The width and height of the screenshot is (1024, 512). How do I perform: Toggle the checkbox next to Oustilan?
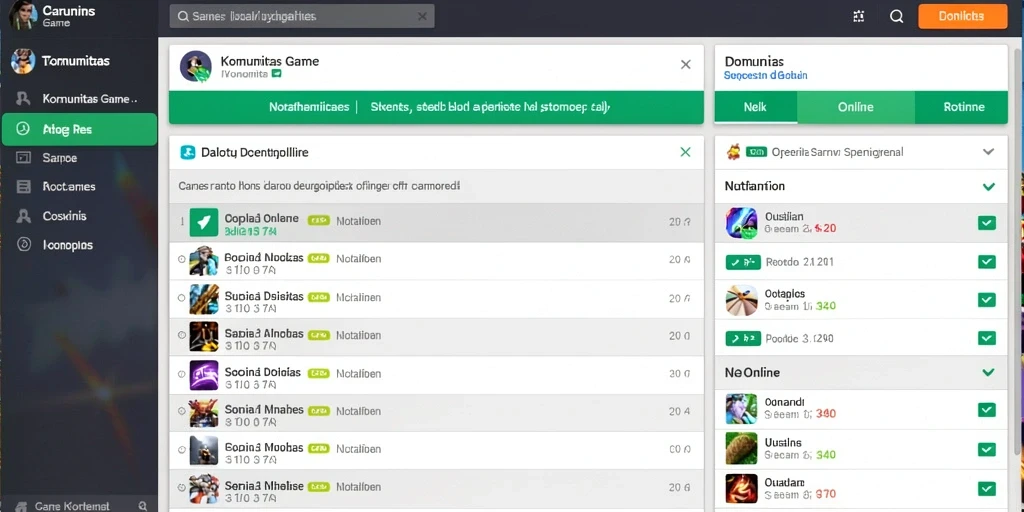point(986,223)
